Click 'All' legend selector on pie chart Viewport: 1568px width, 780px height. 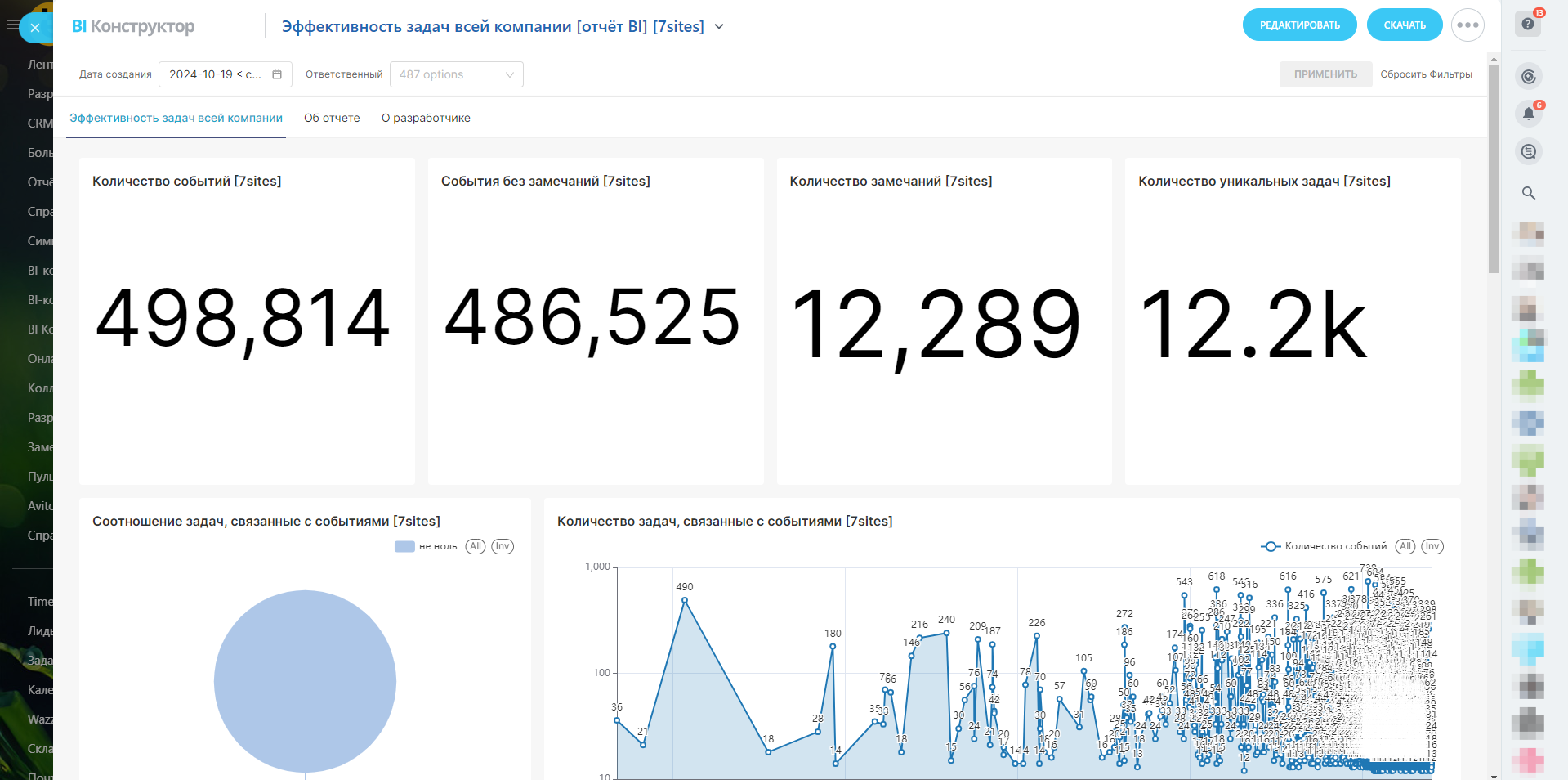pos(476,547)
